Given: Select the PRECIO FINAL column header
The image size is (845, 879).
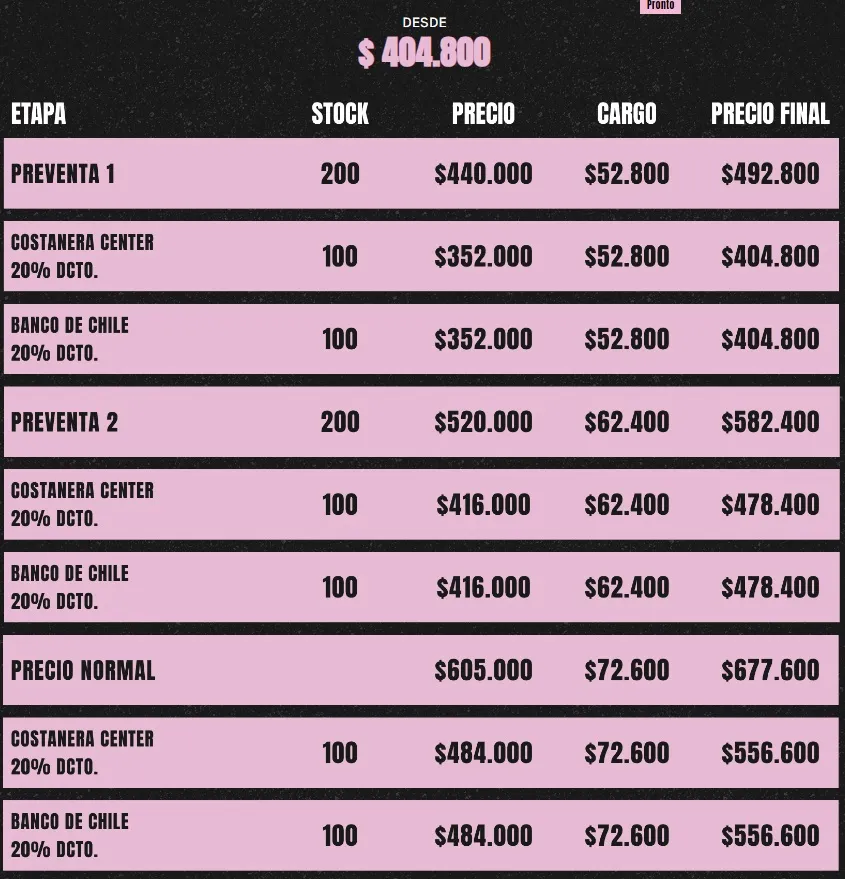Looking at the screenshot, I should [770, 114].
